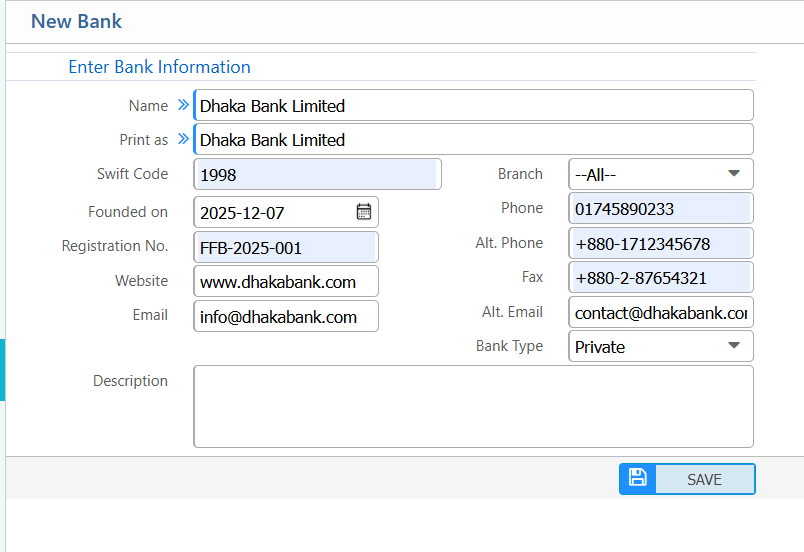804x552 pixels.
Task: Open the Founded on calendar picker icon
Action: coord(364,212)
